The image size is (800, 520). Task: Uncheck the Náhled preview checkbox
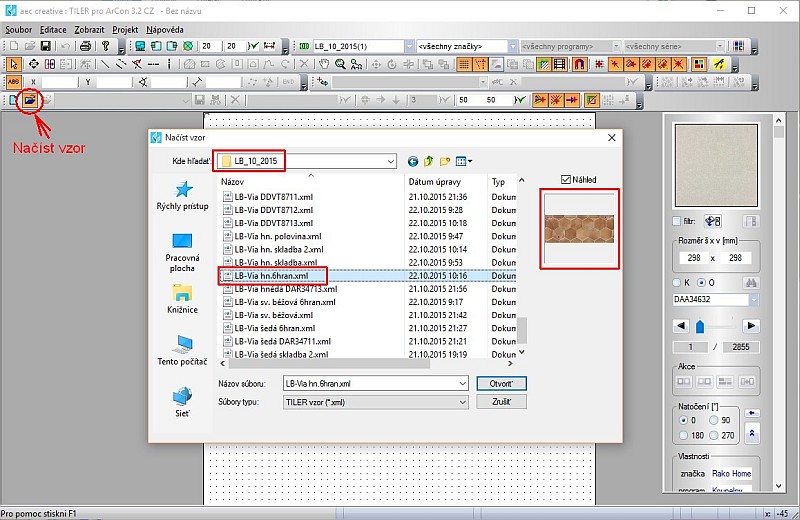567,180
